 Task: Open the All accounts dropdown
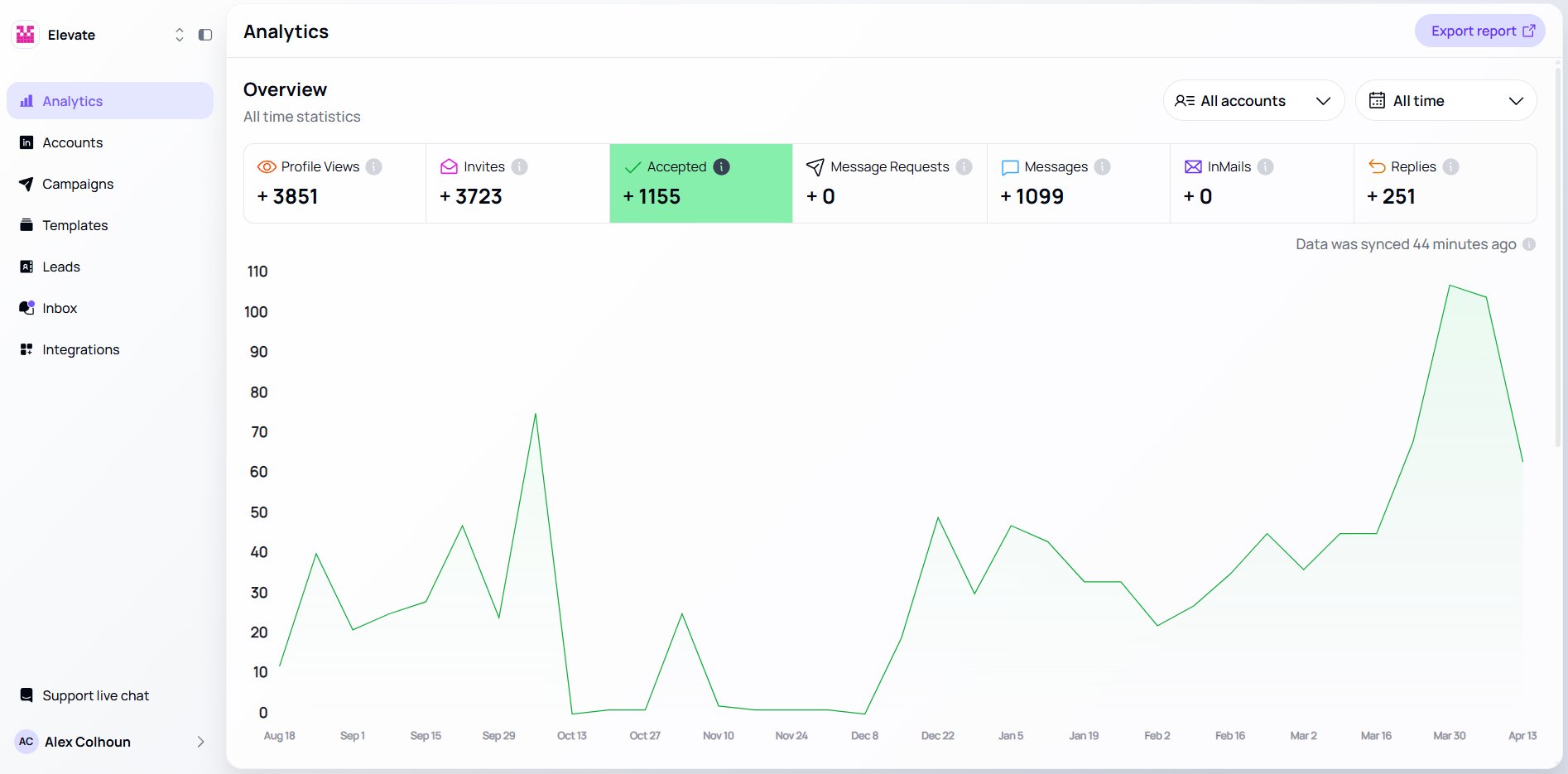(x=1253, y=101)
